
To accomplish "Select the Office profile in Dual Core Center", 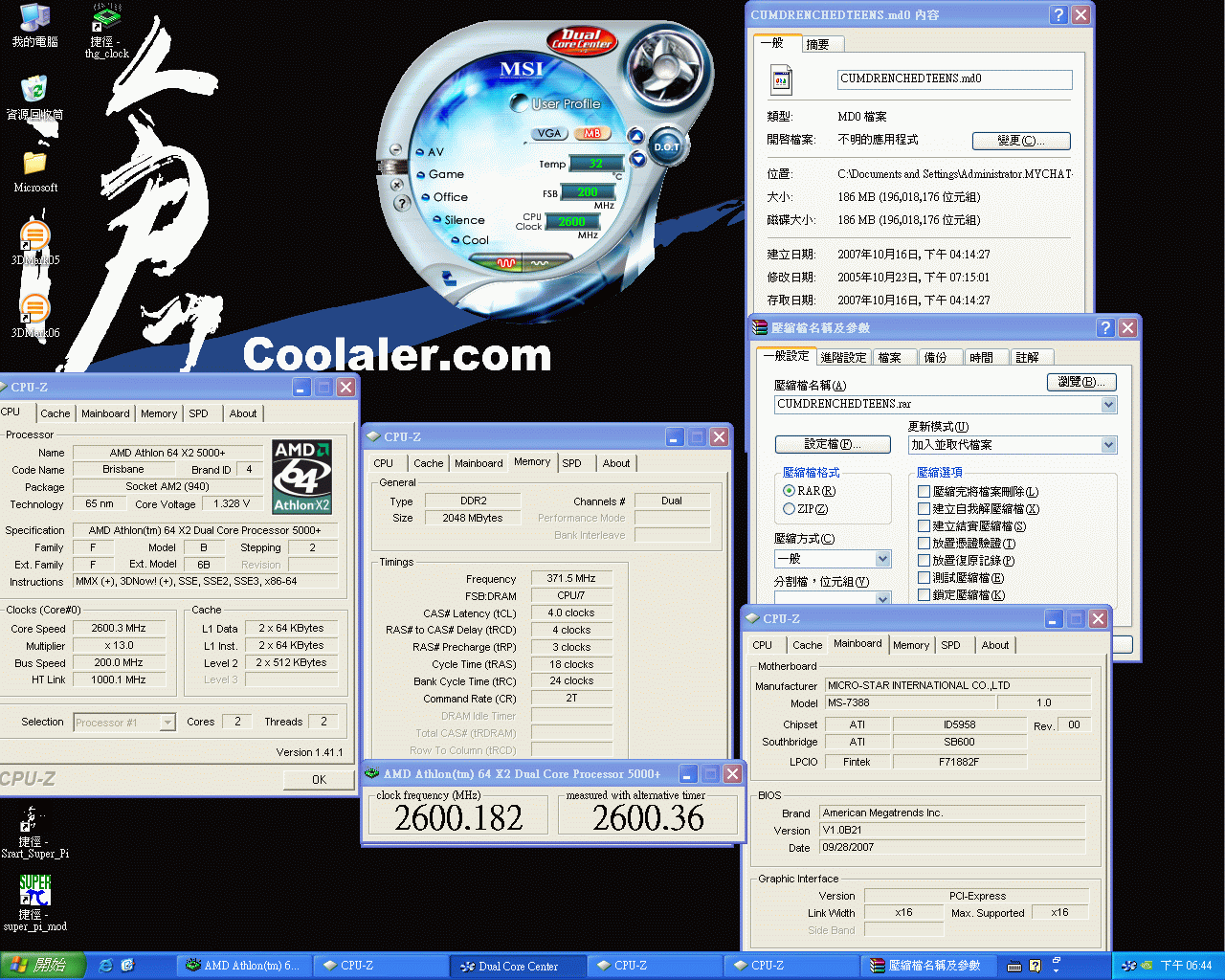I will (445, 197).
